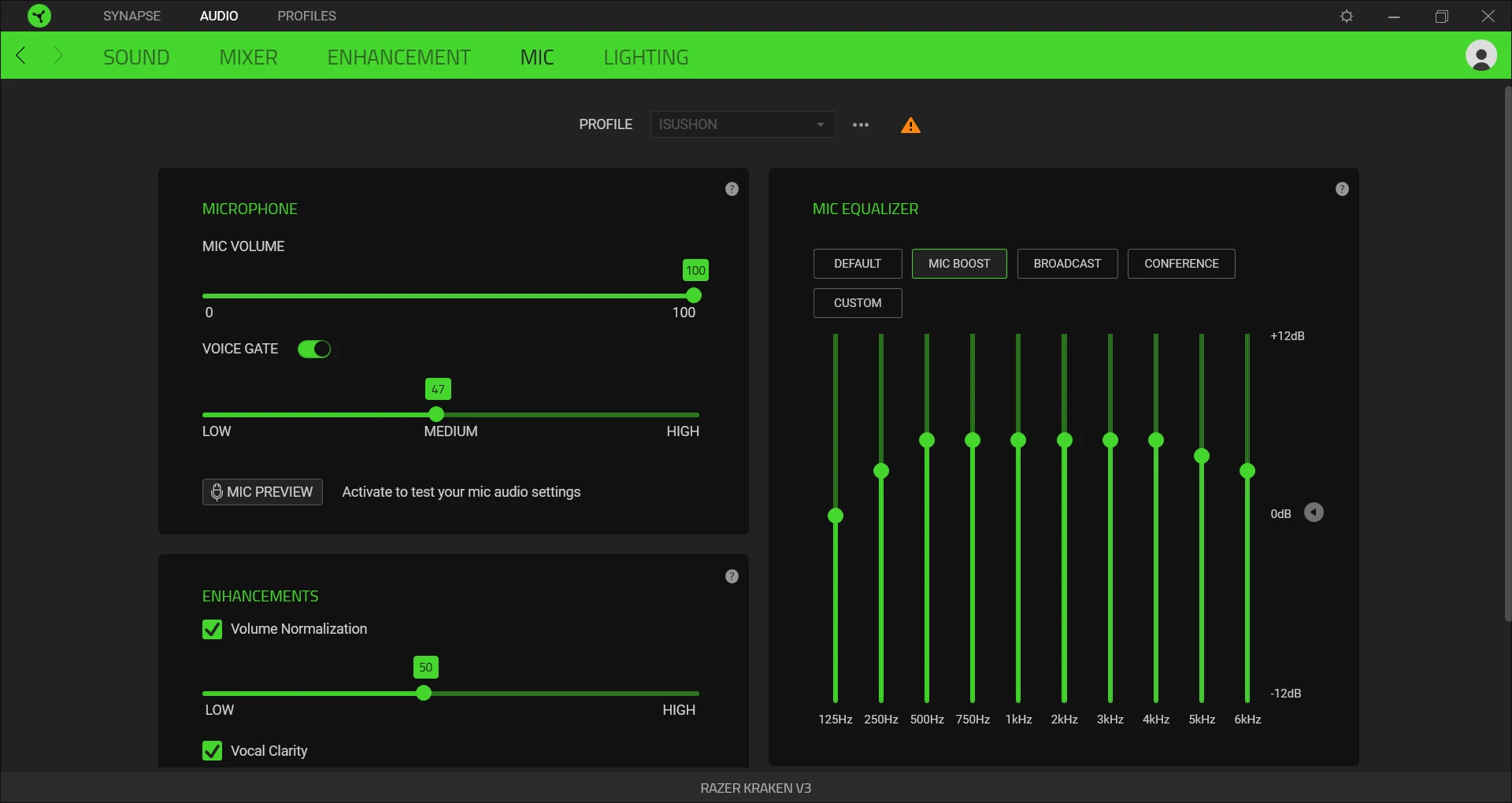Image resolution: width=1512 pixels, height=803 pixels.
Task: Click the RAZER KRAKEN V3 device label
Action: (x=756, y=788)
